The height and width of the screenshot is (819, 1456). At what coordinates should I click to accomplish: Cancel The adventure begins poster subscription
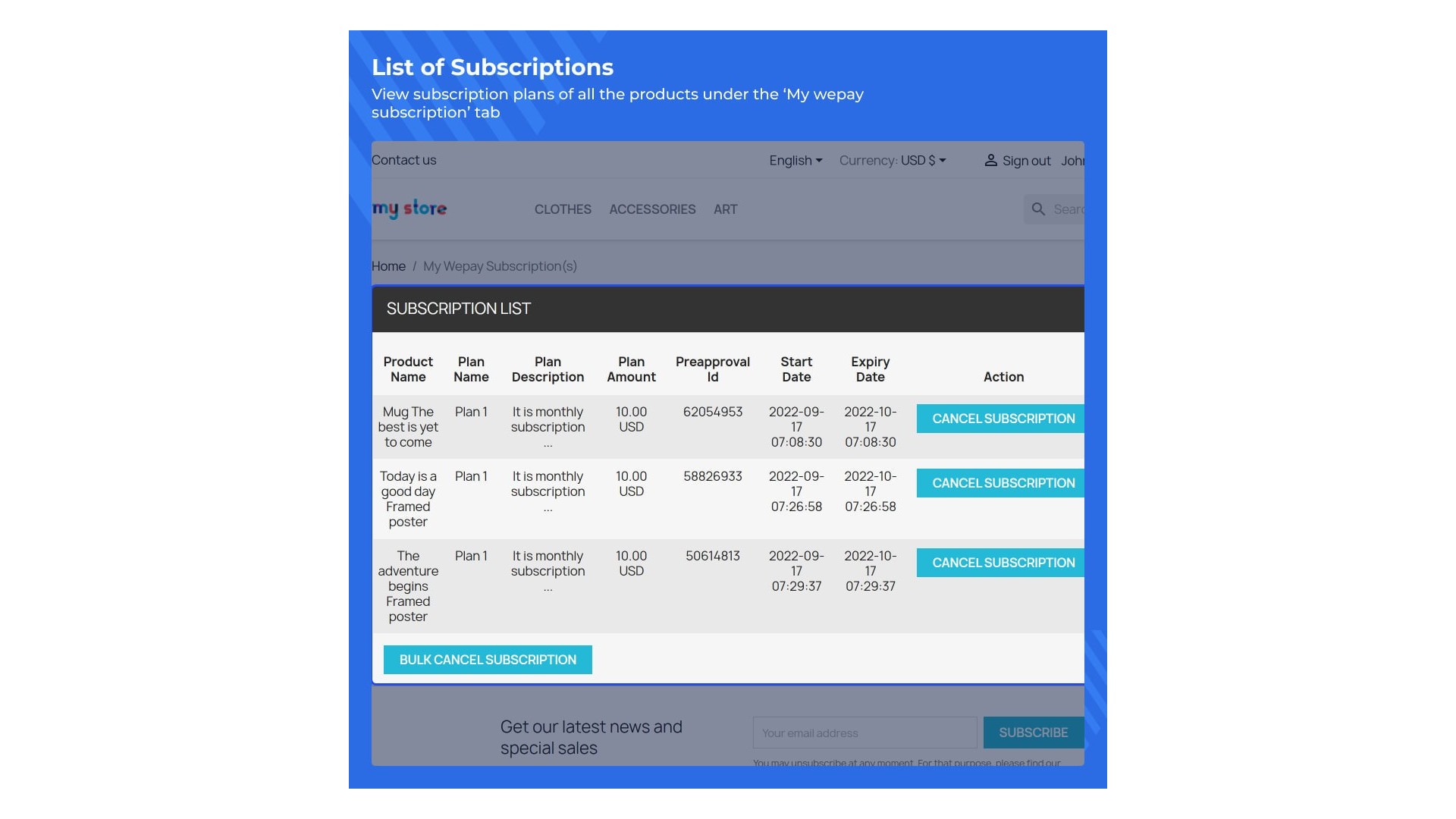pos(1003,563)
